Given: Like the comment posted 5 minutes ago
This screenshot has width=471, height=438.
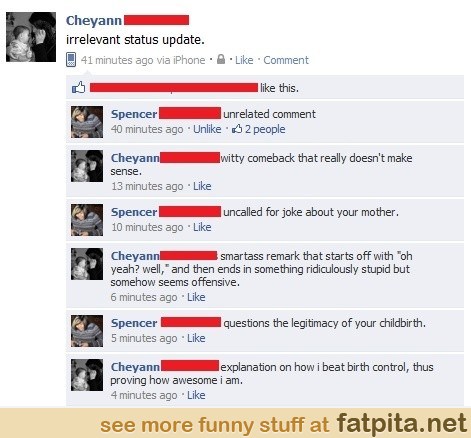Looking at the screenshot, I should (196, 338).
